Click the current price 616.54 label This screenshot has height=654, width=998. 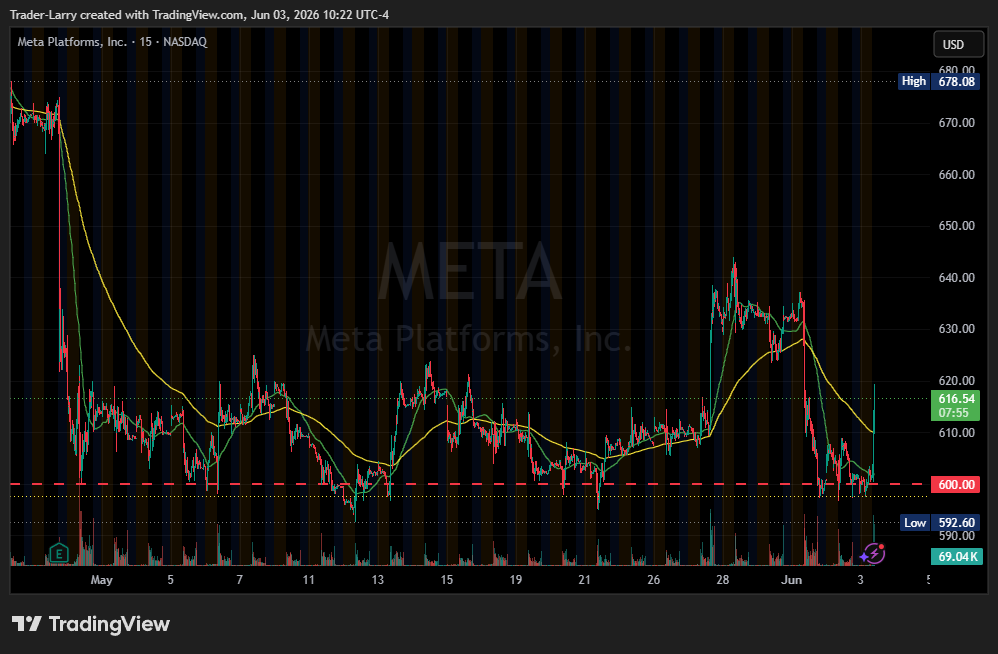coord(956,406)
